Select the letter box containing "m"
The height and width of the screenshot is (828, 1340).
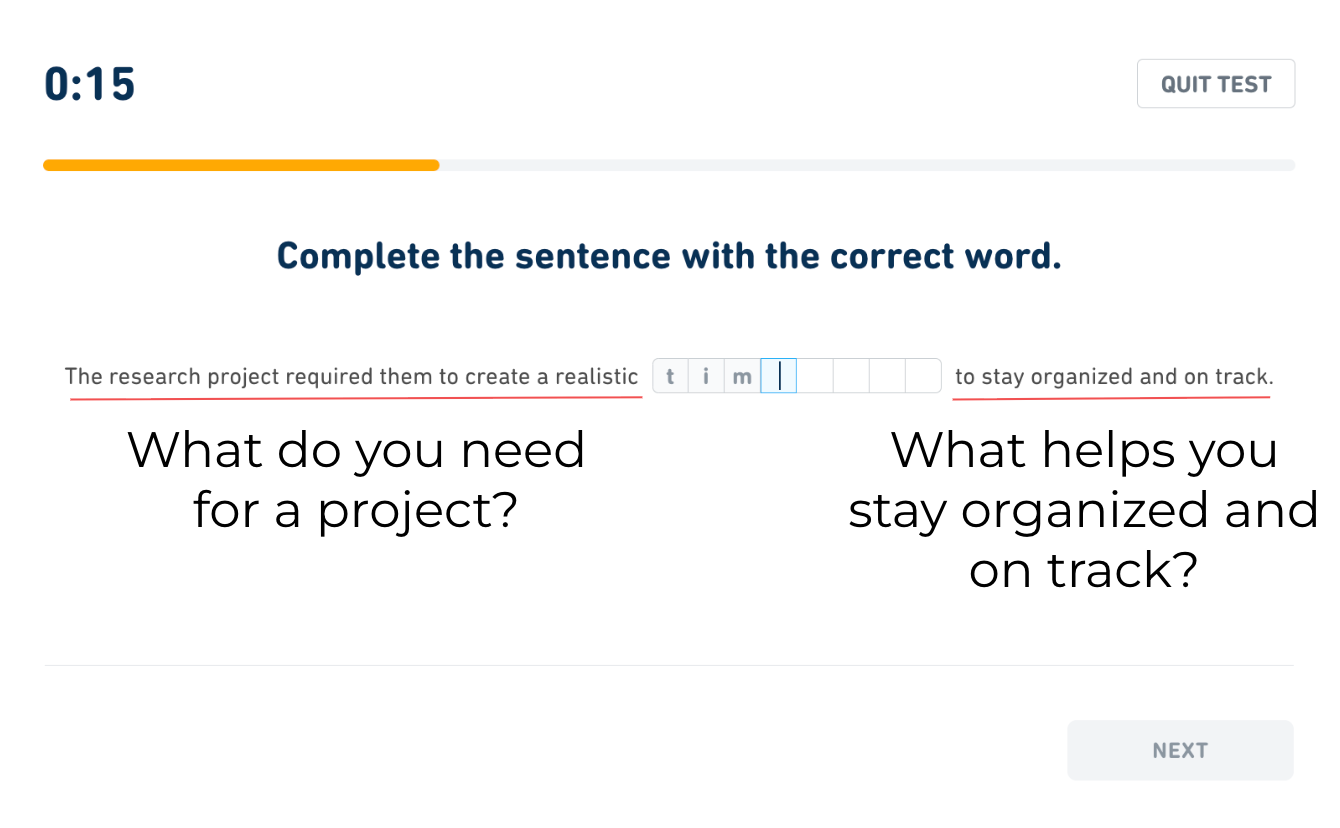[742, 377]
